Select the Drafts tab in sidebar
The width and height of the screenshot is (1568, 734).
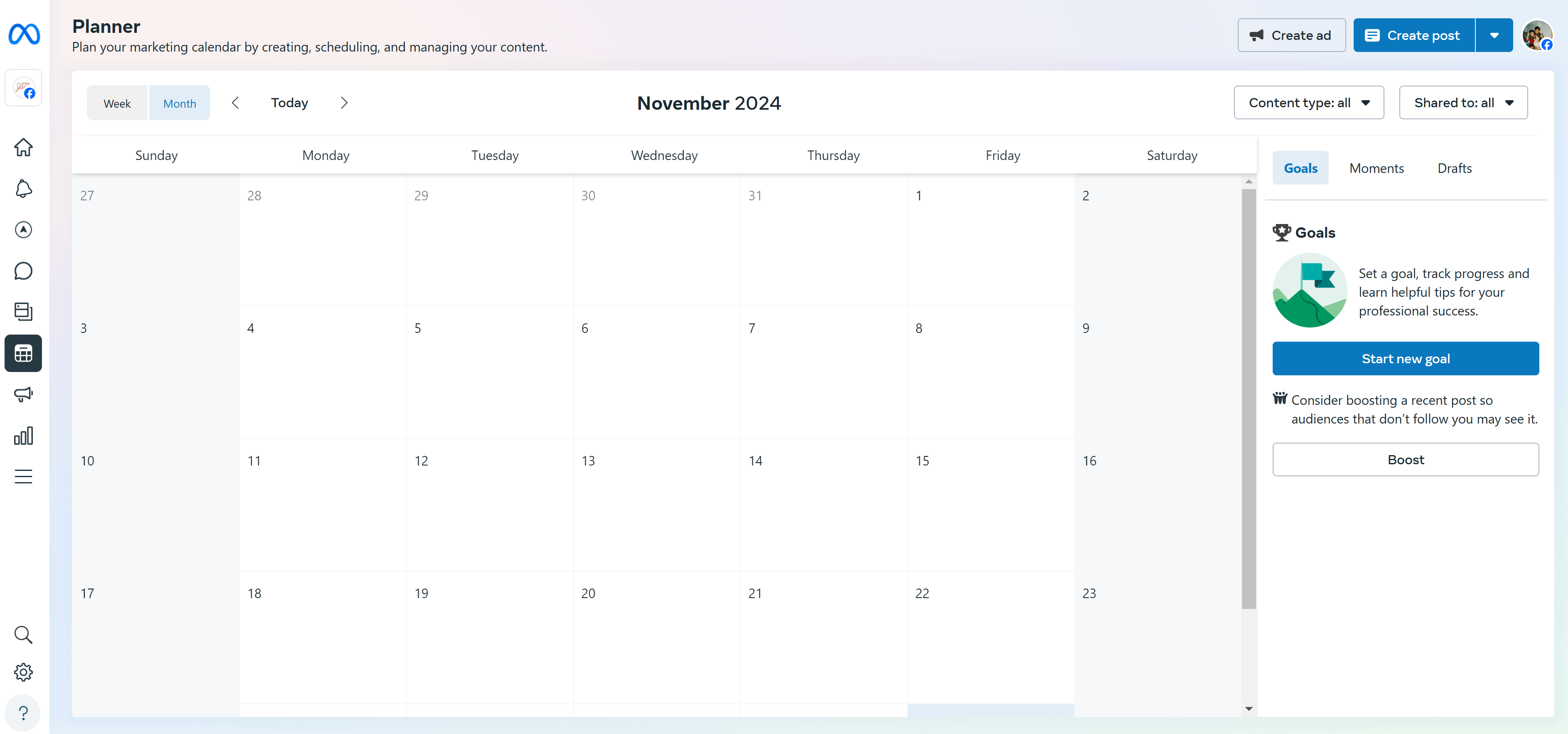[x=1455, y=168]
